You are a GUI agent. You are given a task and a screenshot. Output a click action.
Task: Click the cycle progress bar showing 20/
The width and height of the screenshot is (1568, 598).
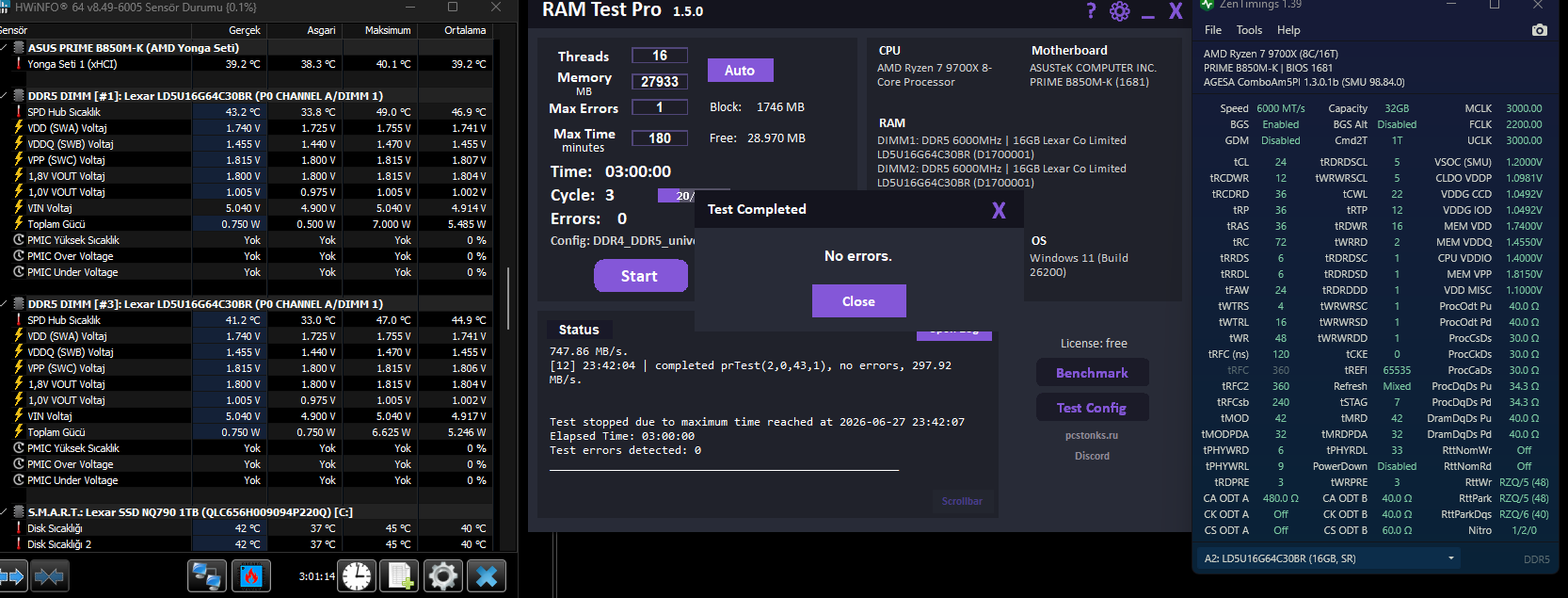677,195
